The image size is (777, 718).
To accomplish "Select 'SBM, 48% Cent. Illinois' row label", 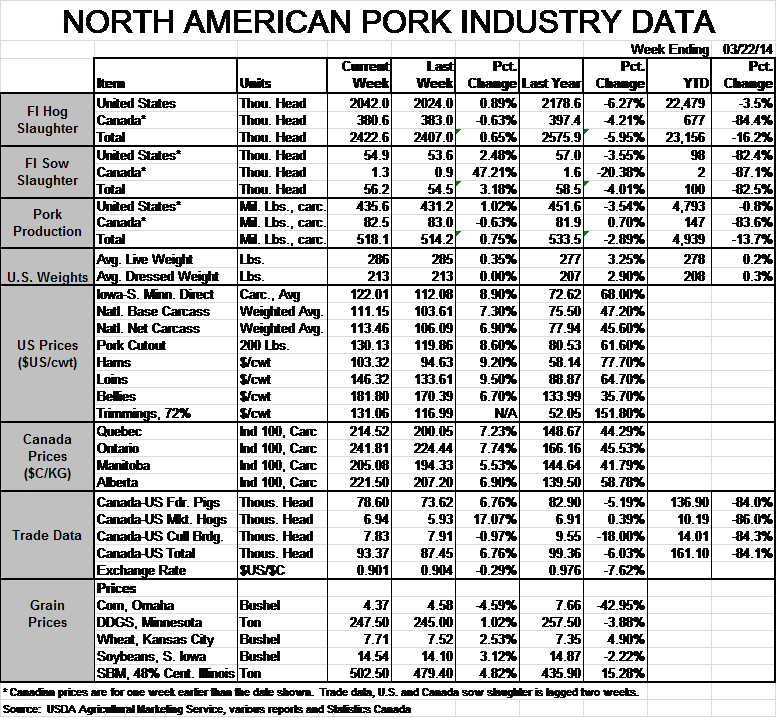I will (166, 674).
